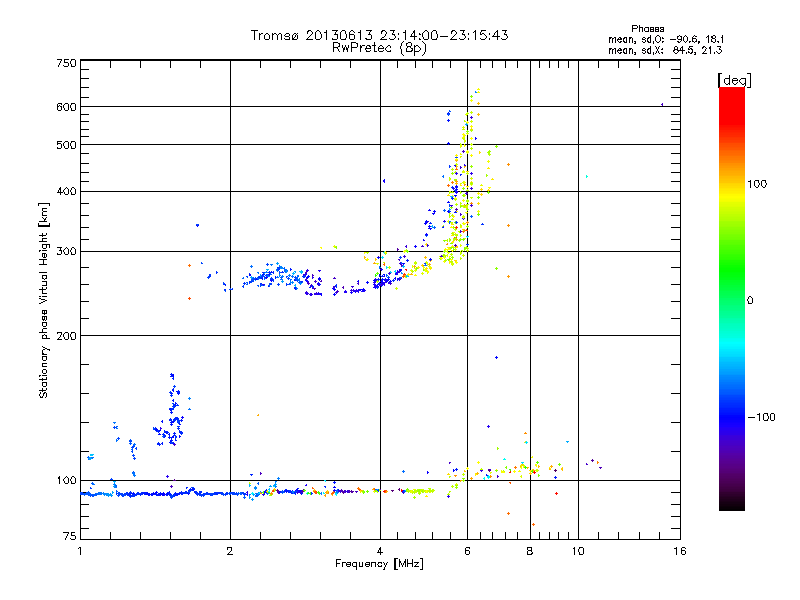Click the colorbar label '-100'
This screenshot has height=600, width=800.
[761, 417]
